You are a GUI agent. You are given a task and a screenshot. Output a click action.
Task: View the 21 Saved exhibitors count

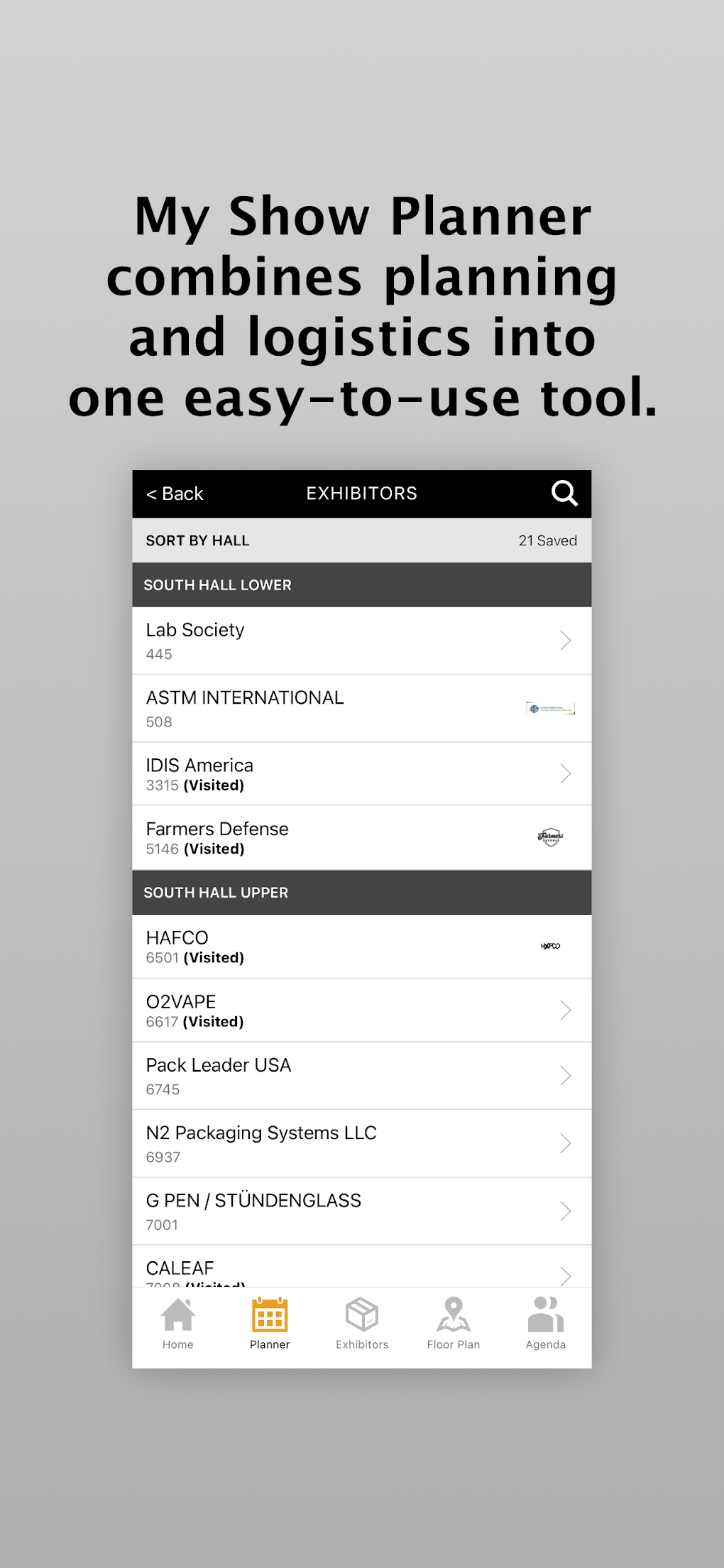coord(547,540)
